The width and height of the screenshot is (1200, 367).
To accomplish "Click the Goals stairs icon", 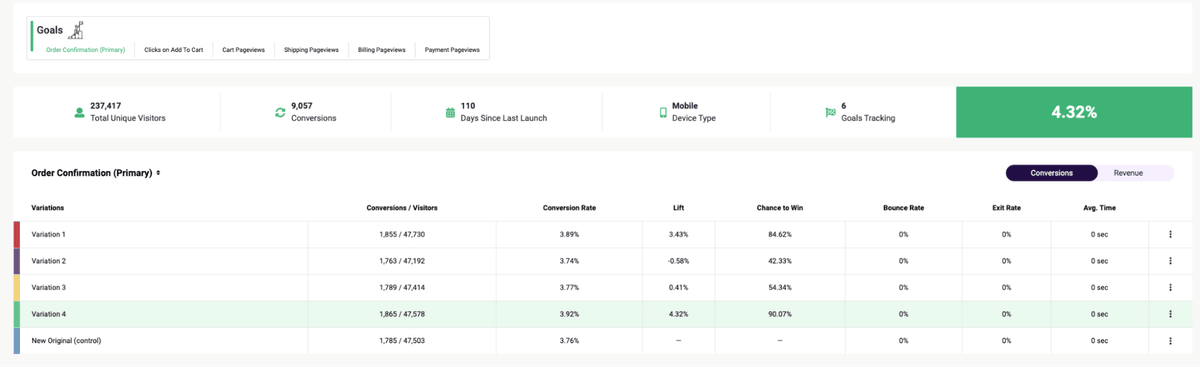I will 76,30.
